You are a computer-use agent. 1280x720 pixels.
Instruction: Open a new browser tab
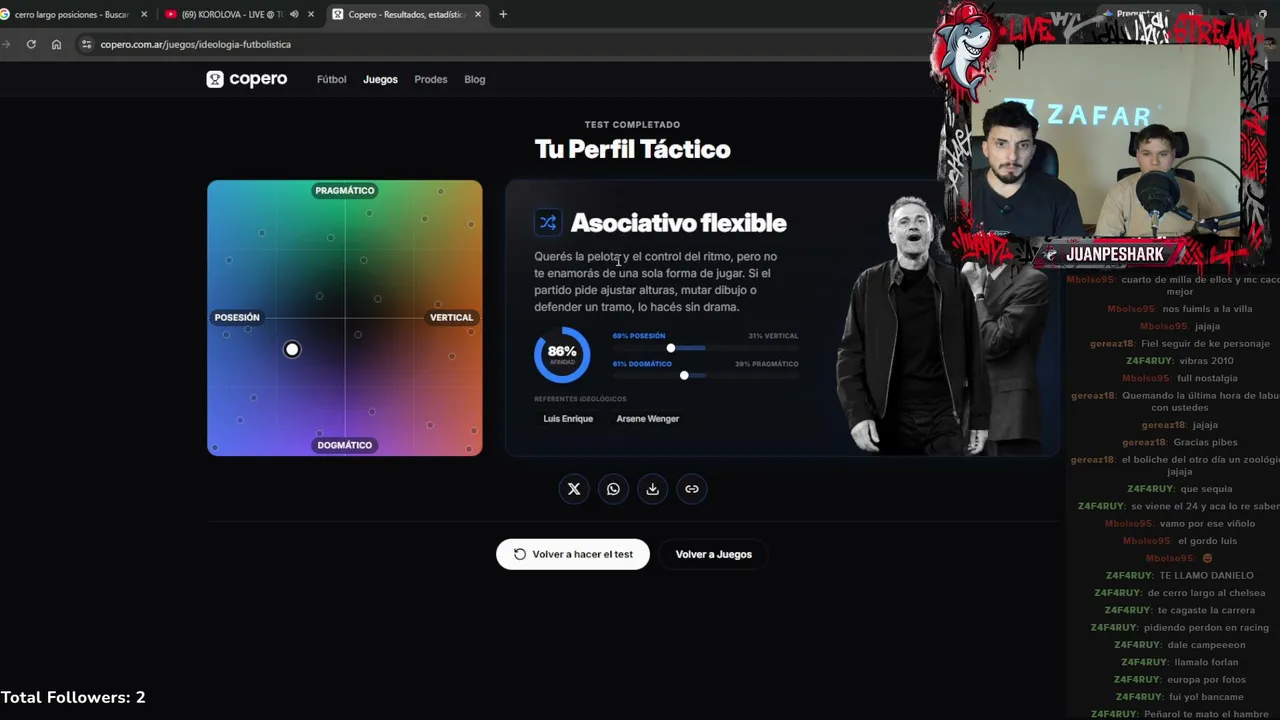click(503, 14)
